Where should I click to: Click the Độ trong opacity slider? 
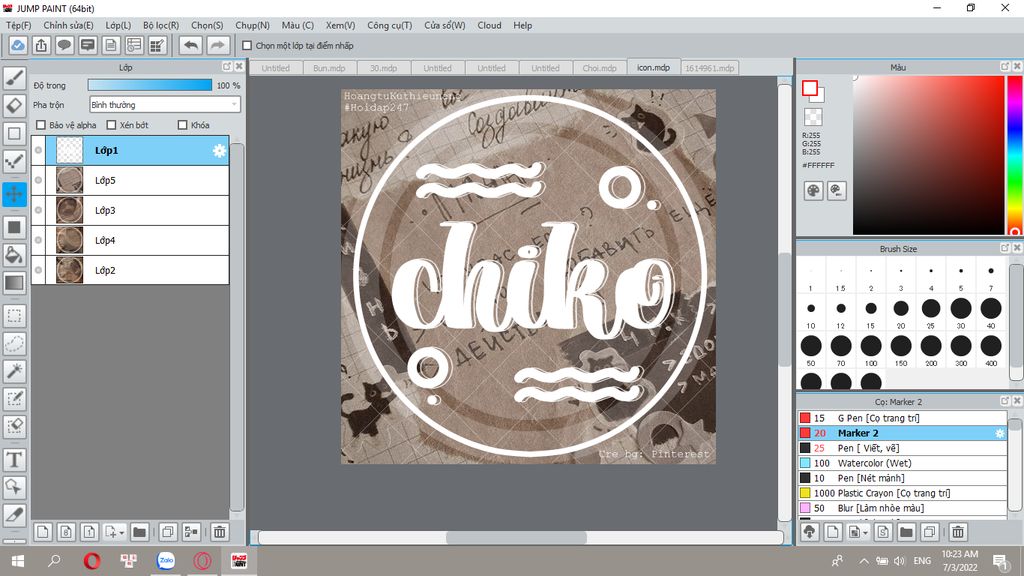(150, 85)
